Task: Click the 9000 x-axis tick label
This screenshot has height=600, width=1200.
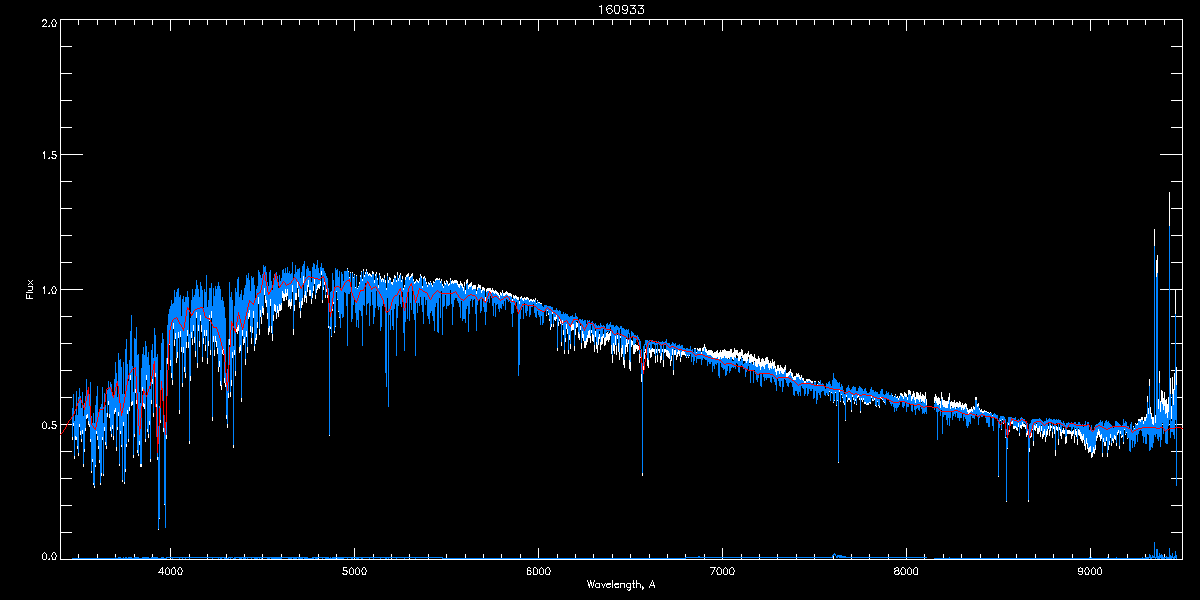Action: click(x=1091, y=573)
